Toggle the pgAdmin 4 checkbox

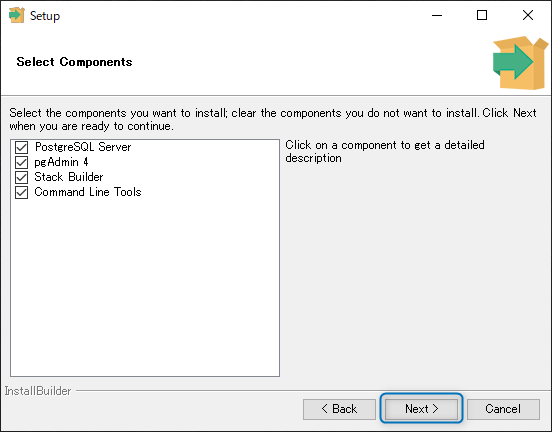(21, 162)
